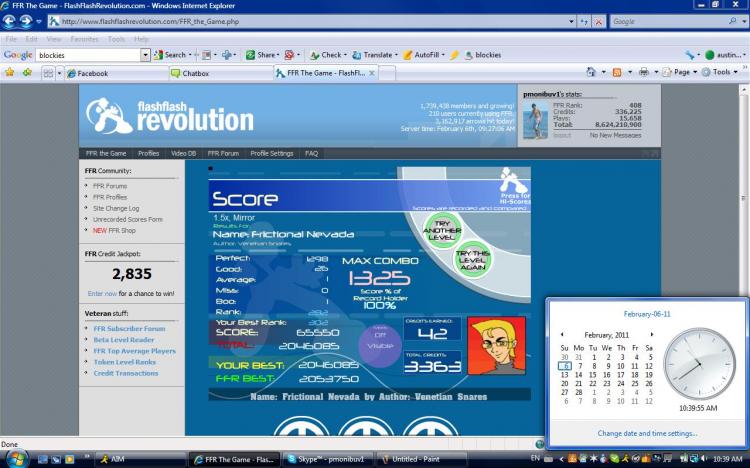Expand the Tools command bar dropdown
Image resolution: width=750 pixels, height=468 pixels.
click(736, 72)
